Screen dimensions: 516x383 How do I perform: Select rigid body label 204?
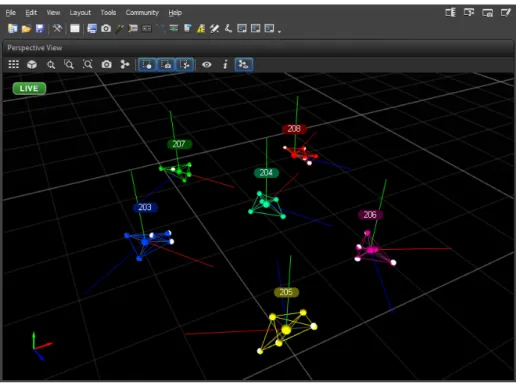(266, 173)
